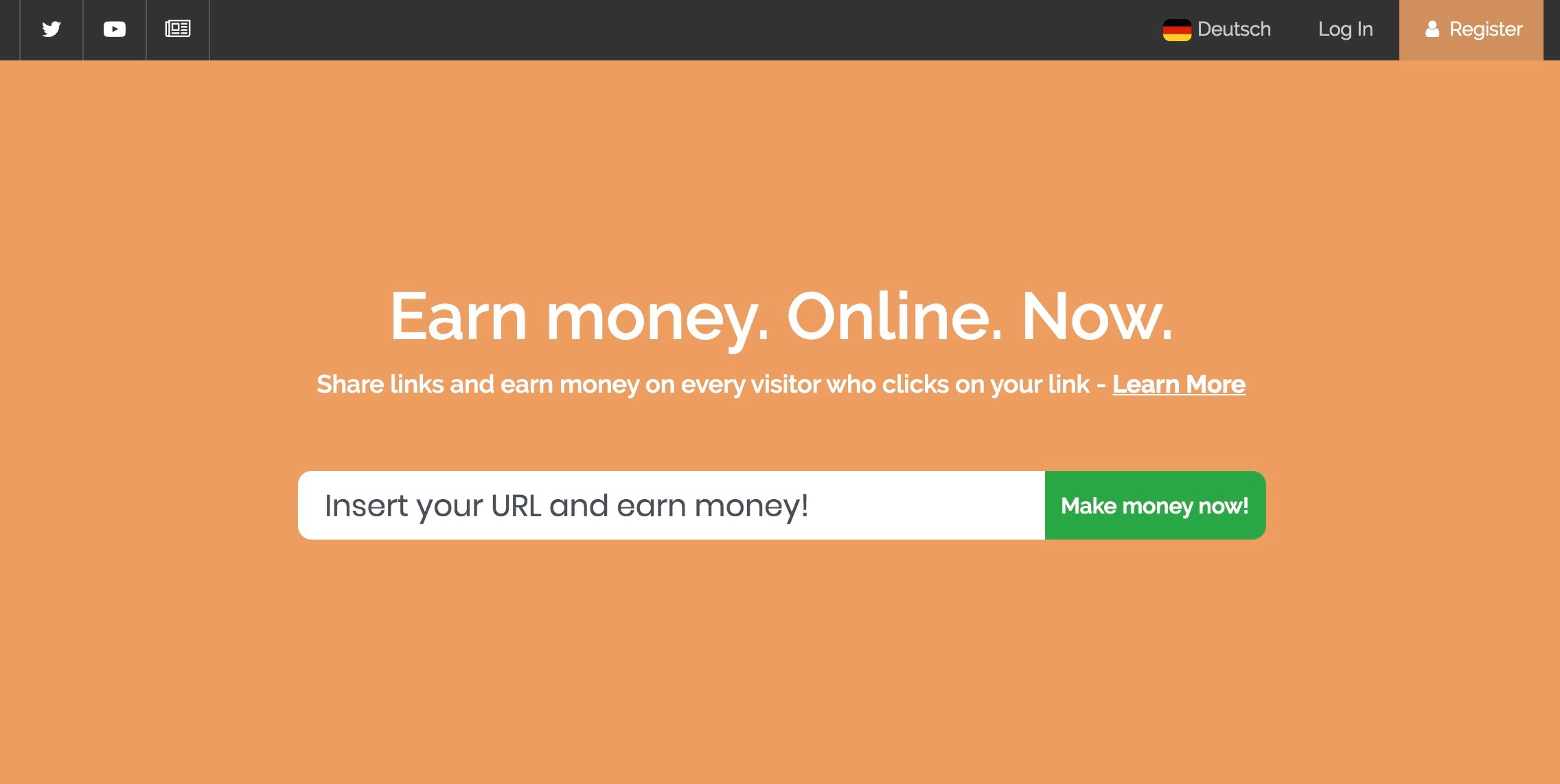Enable registration via Register button
The width and height of the screenshot is (1560, 784).
point(1471,29)
